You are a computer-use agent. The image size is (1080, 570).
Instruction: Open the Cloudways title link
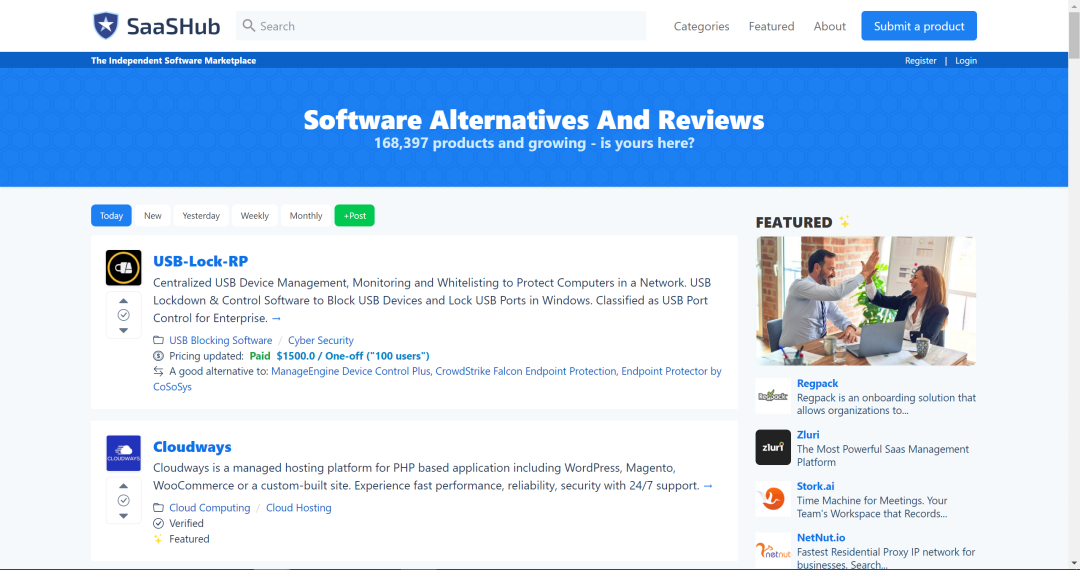192,447
